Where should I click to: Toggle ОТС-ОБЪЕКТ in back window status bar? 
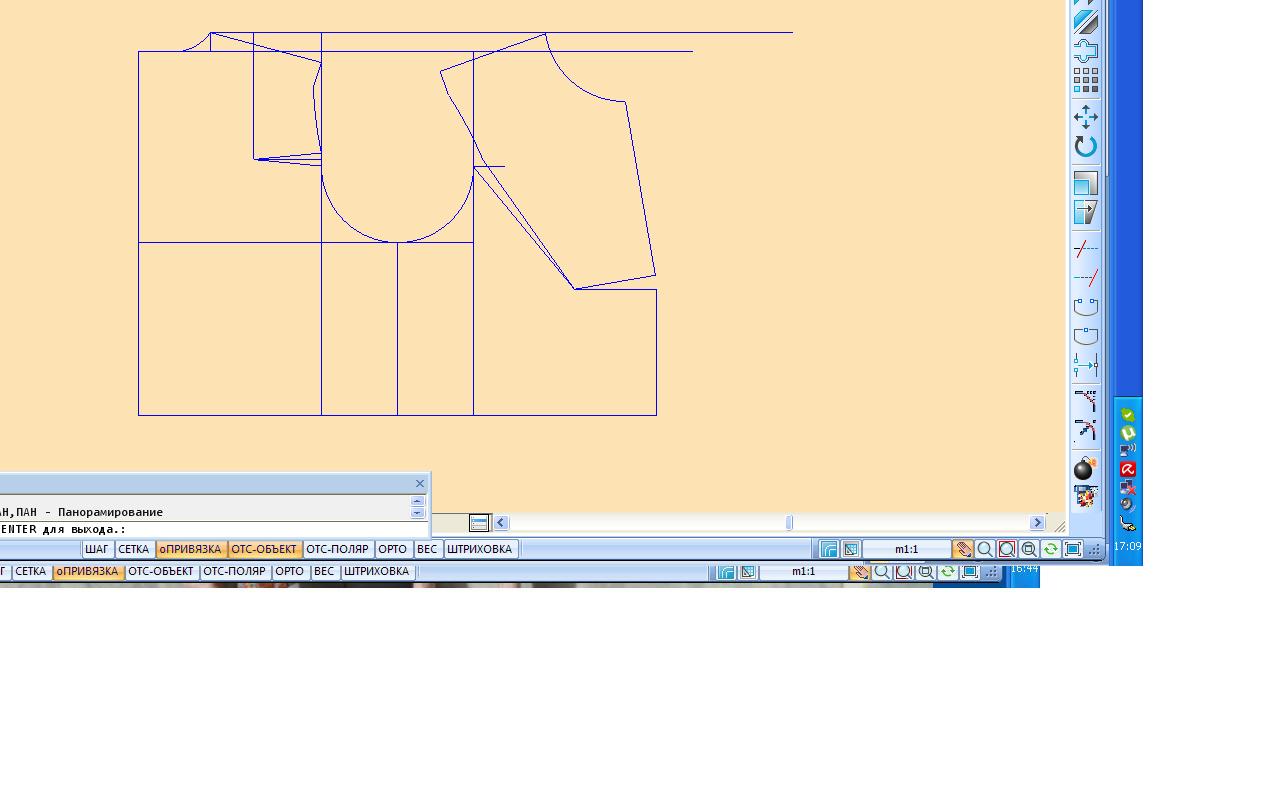click(161, 572)
